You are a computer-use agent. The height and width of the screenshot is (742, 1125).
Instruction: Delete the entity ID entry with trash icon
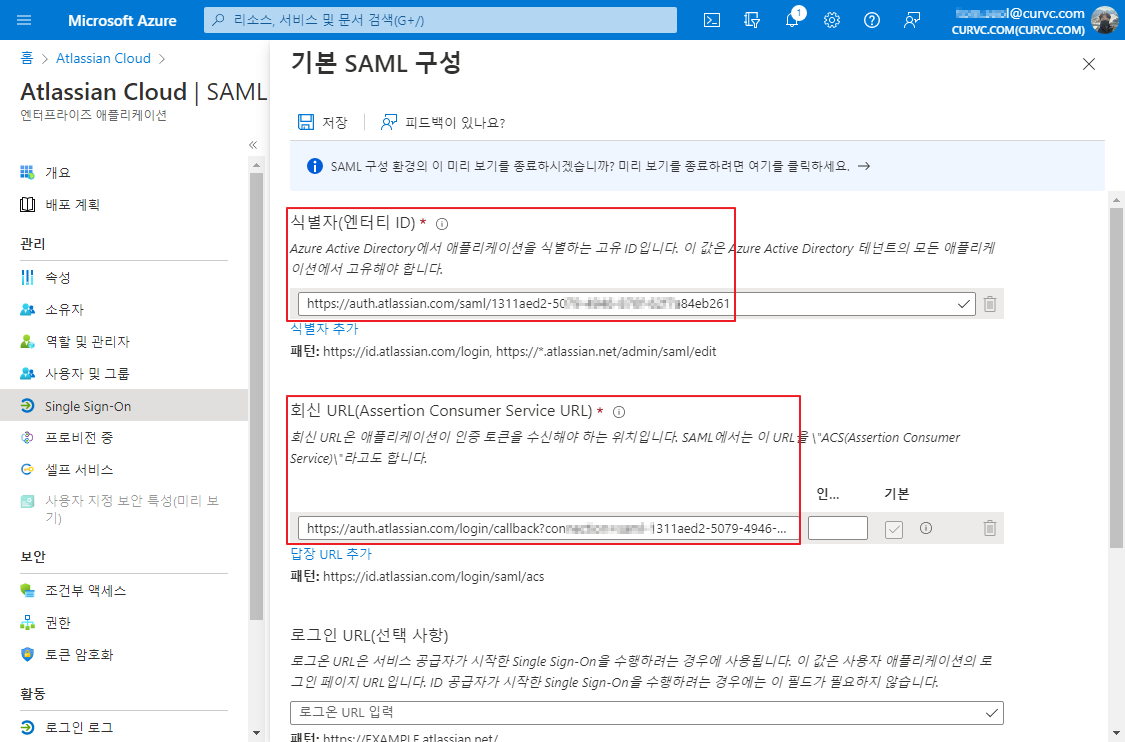[x=990, y=304]
